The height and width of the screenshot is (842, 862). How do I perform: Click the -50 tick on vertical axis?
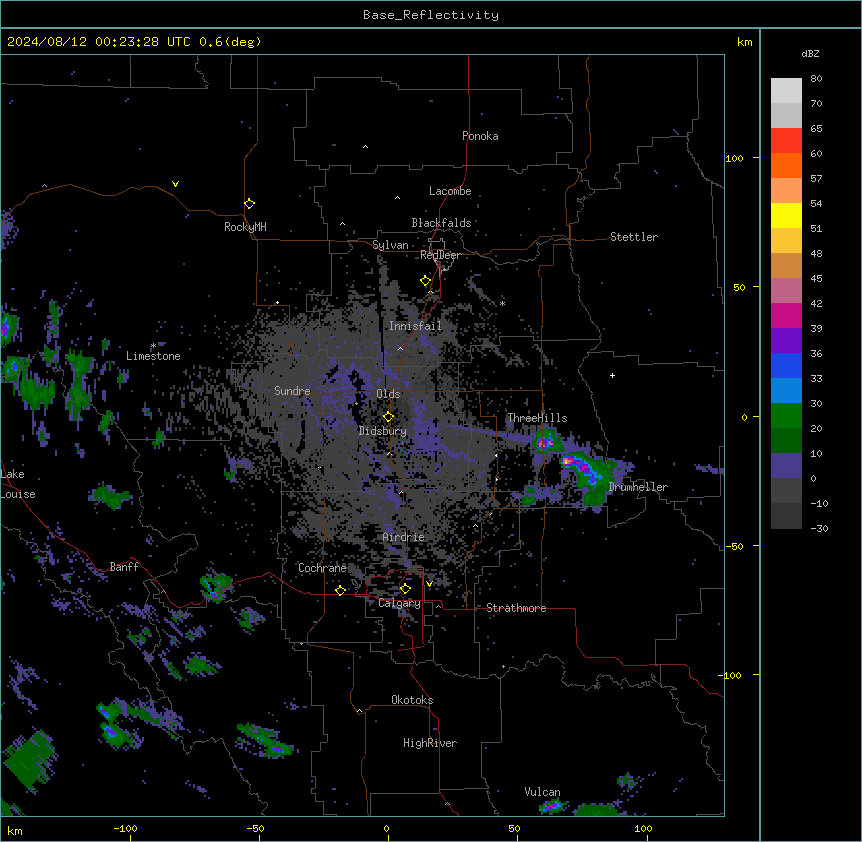734,546
